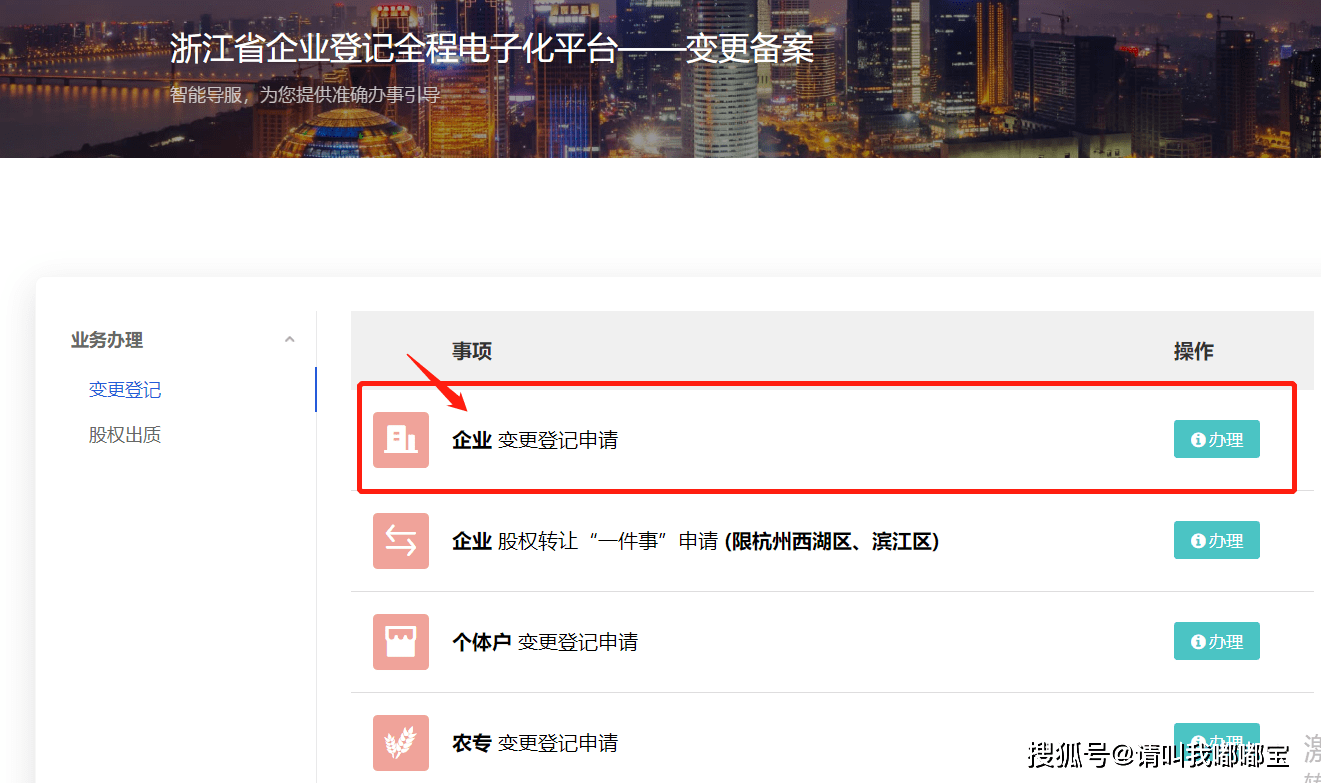The width and height of the screenshot is (1321, 783).
Task: Click the 事项 column header
Action: point(472,351)
